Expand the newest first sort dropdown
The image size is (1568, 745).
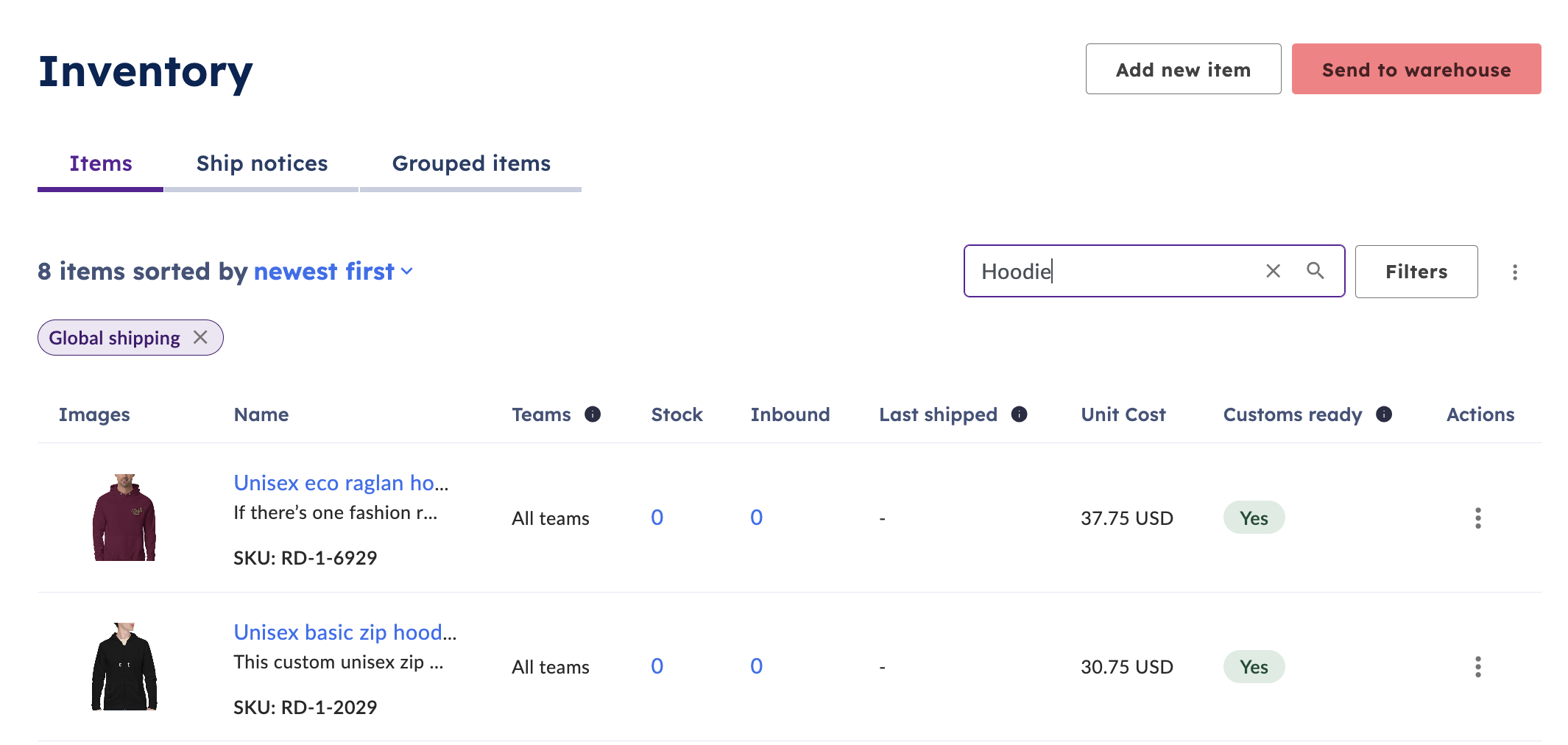[333, 272]
